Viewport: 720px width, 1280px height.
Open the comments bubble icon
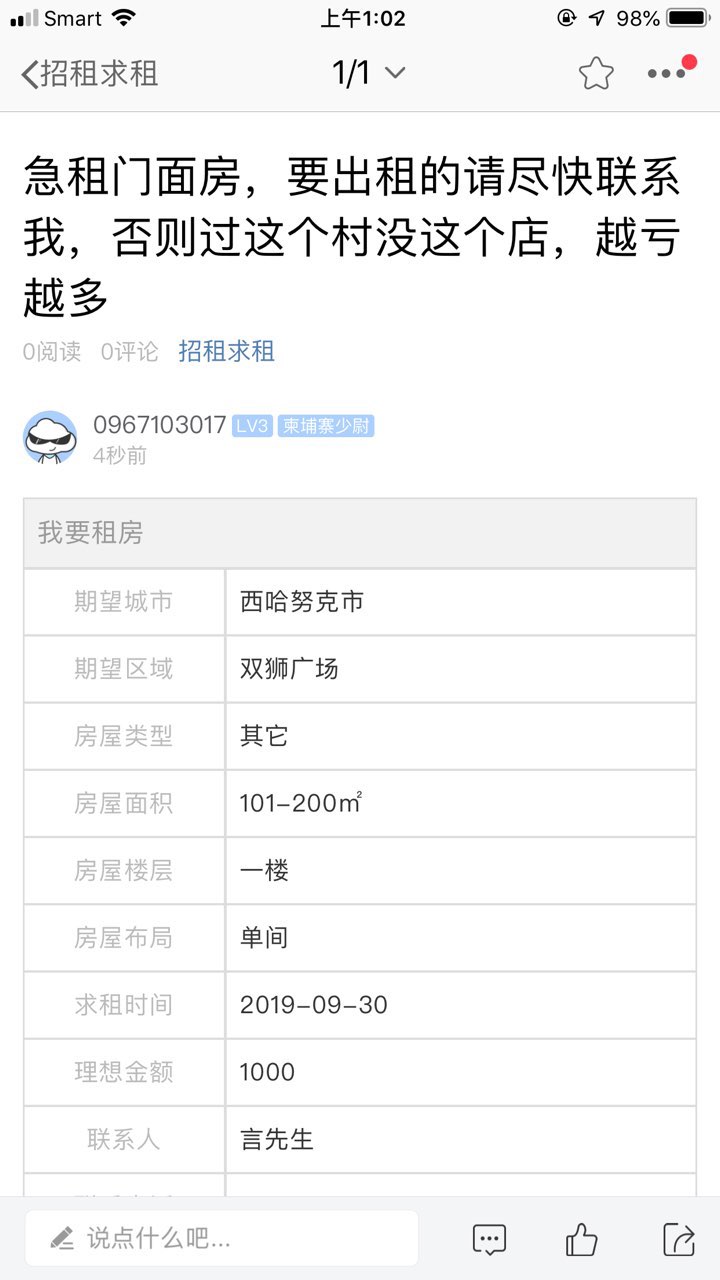coord(489,1240)
